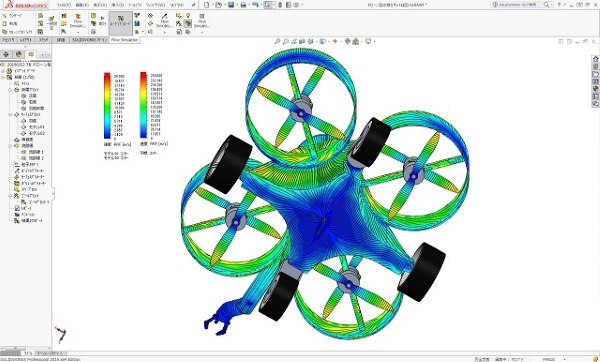600x362 pixels.
Task: Click the Undo arrow icon
Action: coord(255,5)
